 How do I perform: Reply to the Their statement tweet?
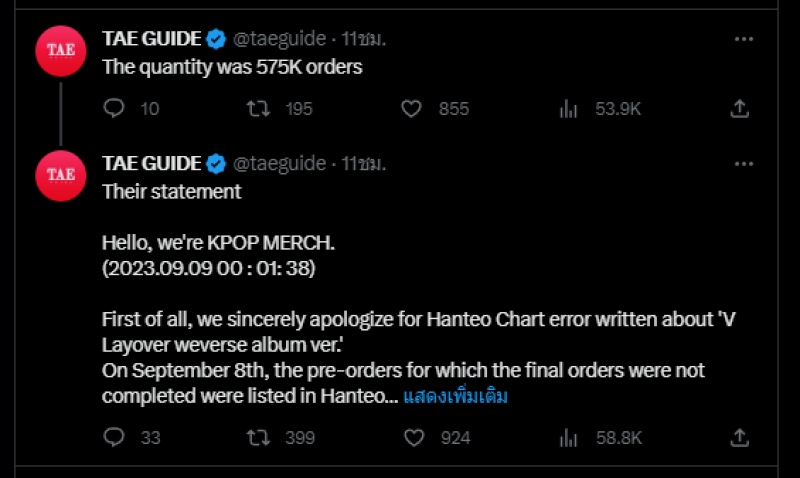[114, 437]
